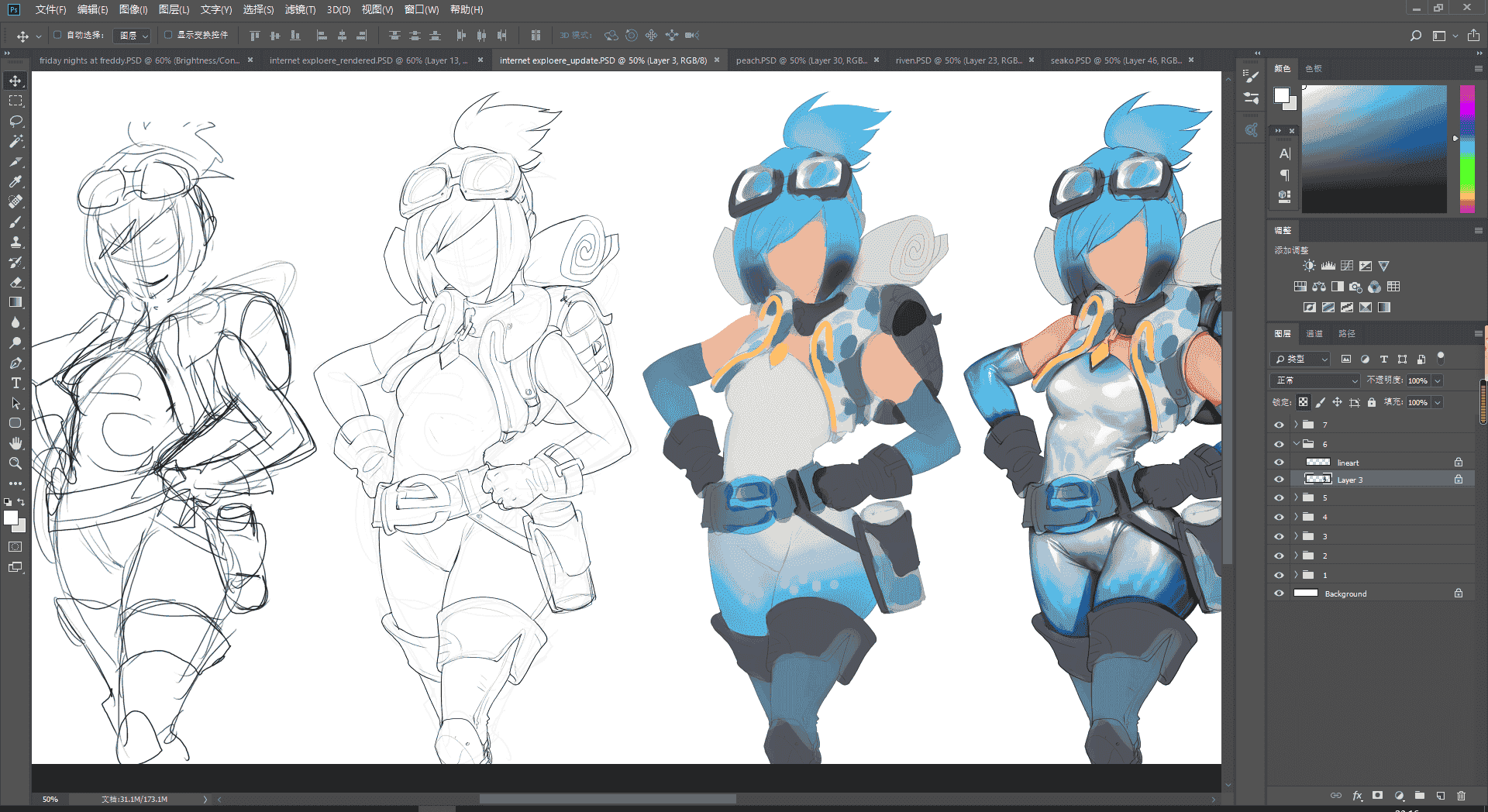Open the 滤镜(T) menu
This screenshot has height=812, width=1488.
(x=300, y=9)
